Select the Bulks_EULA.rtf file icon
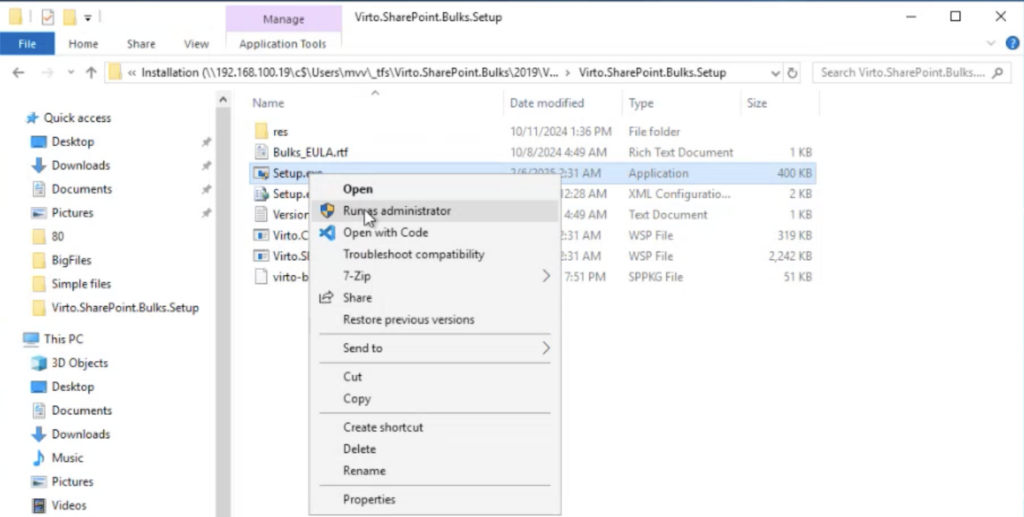 [261, 152]
